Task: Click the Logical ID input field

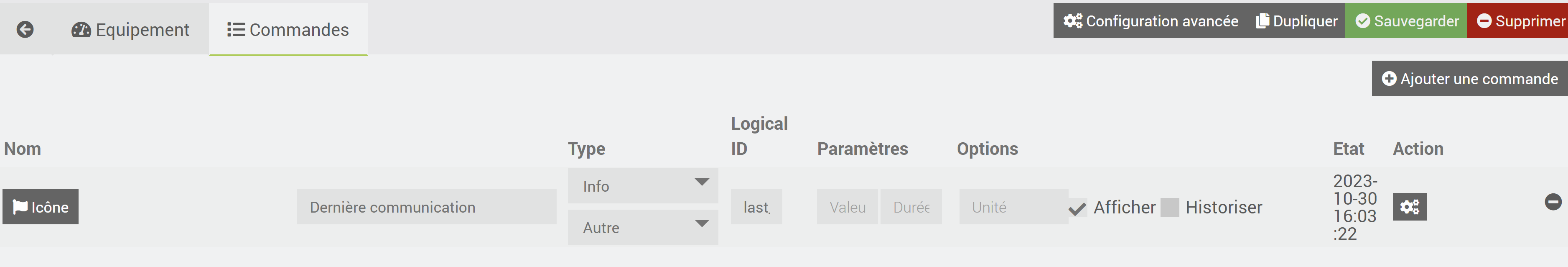Action: [756, 207]
